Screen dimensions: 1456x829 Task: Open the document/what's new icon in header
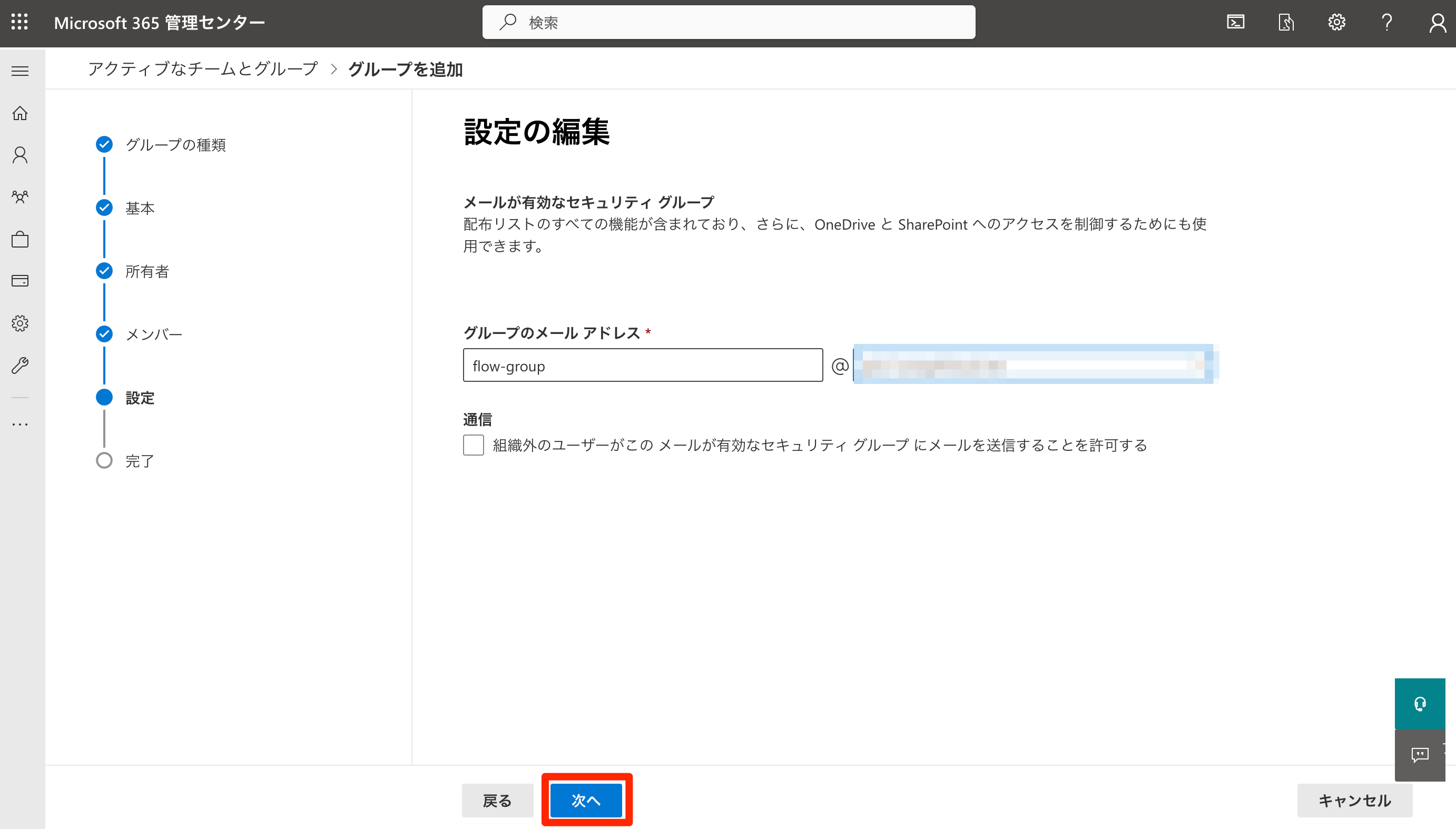pos(1286,22)
